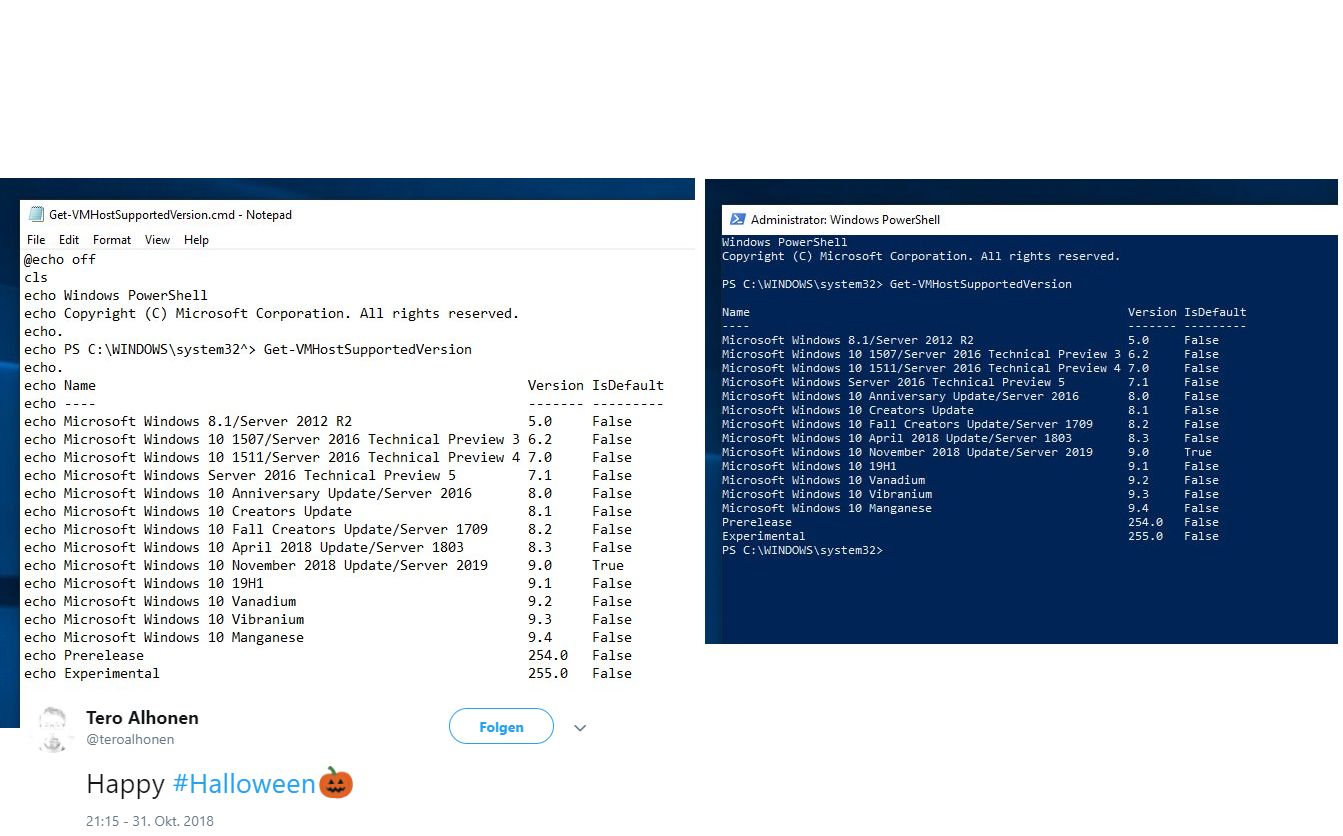The image size is (1343, 836).
Task: Click the Technical Preview 4 line in Notepad
Action: 328,457
